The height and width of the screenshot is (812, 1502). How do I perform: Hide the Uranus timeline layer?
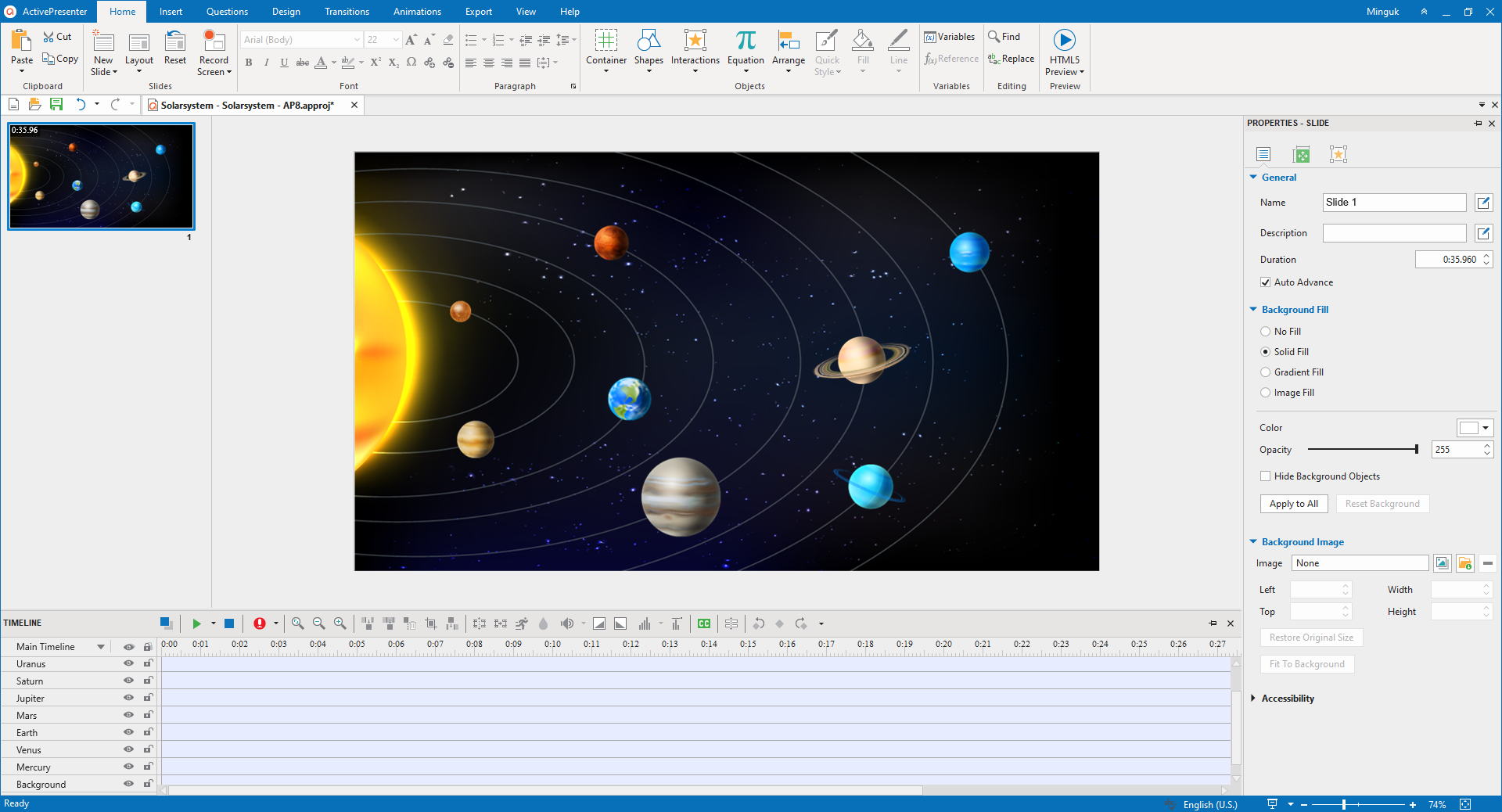pos(128,663)
